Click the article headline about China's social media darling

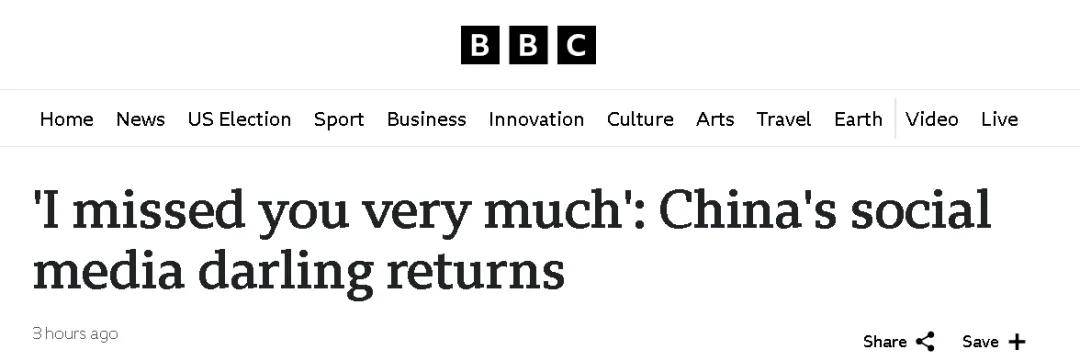512,241
